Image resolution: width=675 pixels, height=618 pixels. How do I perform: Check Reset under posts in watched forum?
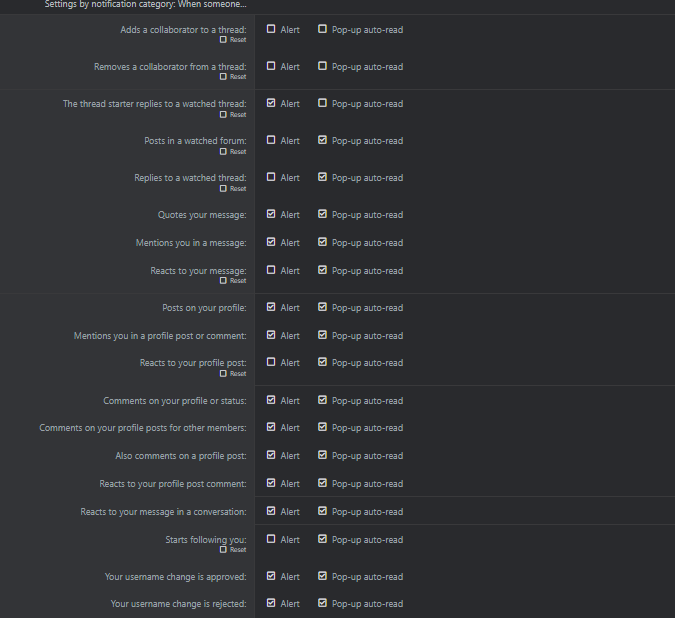pos(223,152)
